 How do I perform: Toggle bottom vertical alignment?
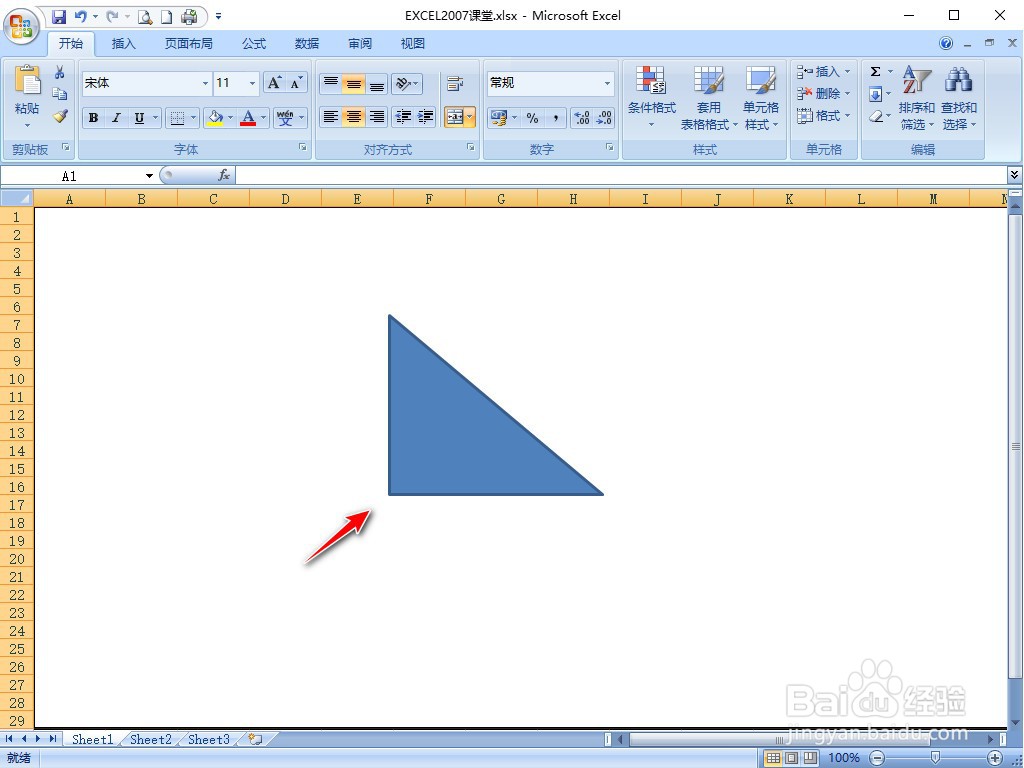376,83
